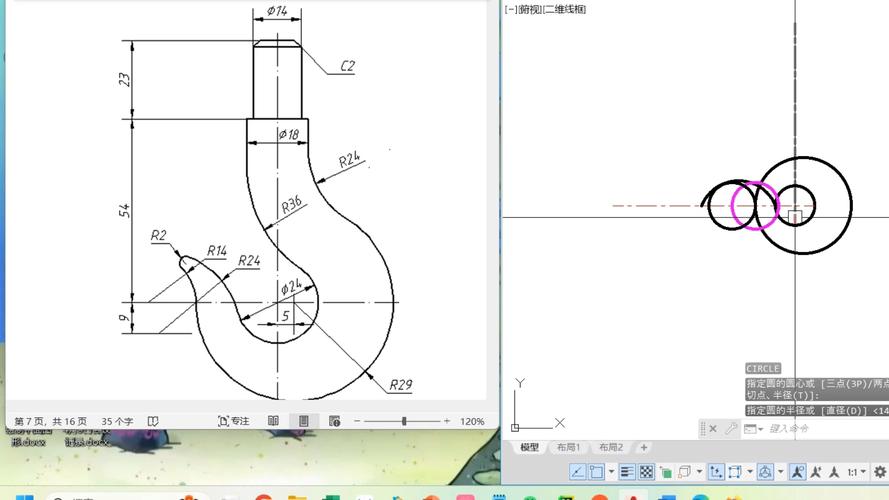Select Word Print Layout view icon

tap(303, 421)
